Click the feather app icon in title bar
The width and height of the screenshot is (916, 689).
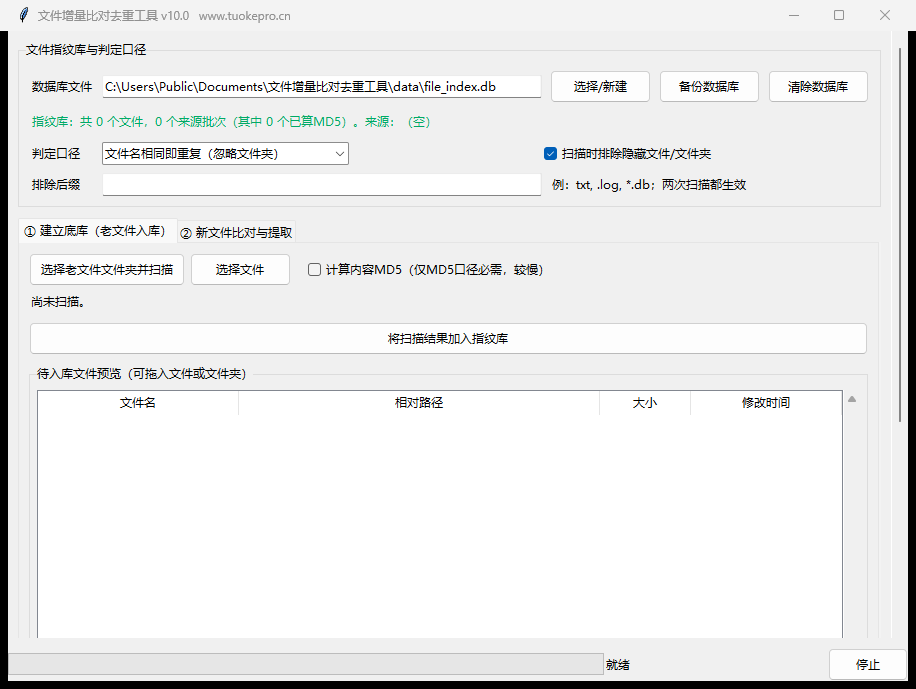tap(23, 15)
